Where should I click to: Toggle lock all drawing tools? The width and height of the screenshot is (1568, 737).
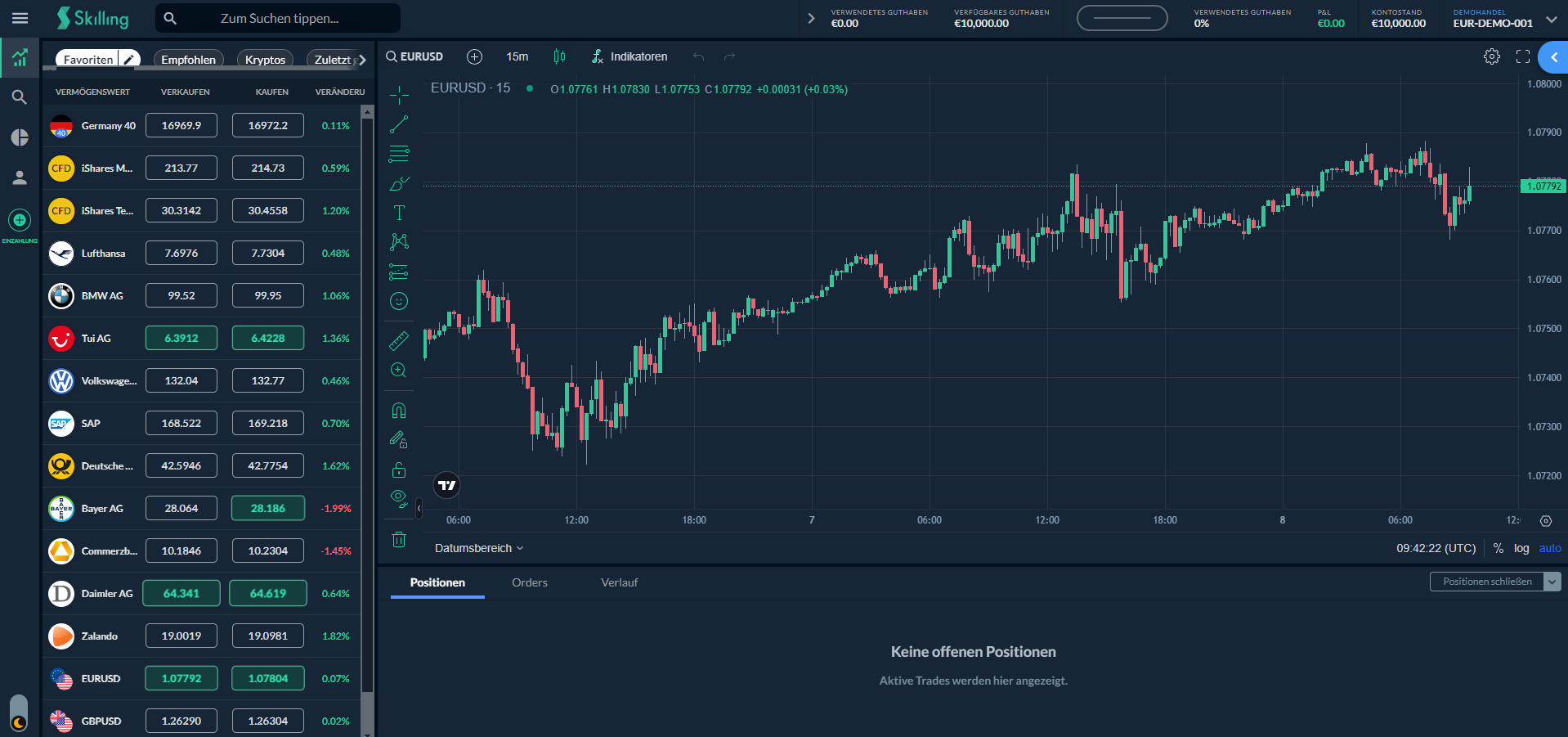(x=399, y=470)
